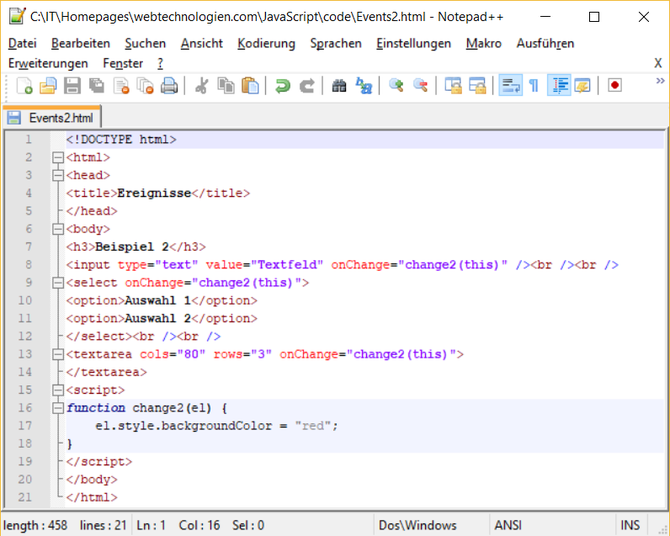The height and width of the screenshot is (536, 670).
Task: Open the Suchen menu
Action: (x=145, y=44)
